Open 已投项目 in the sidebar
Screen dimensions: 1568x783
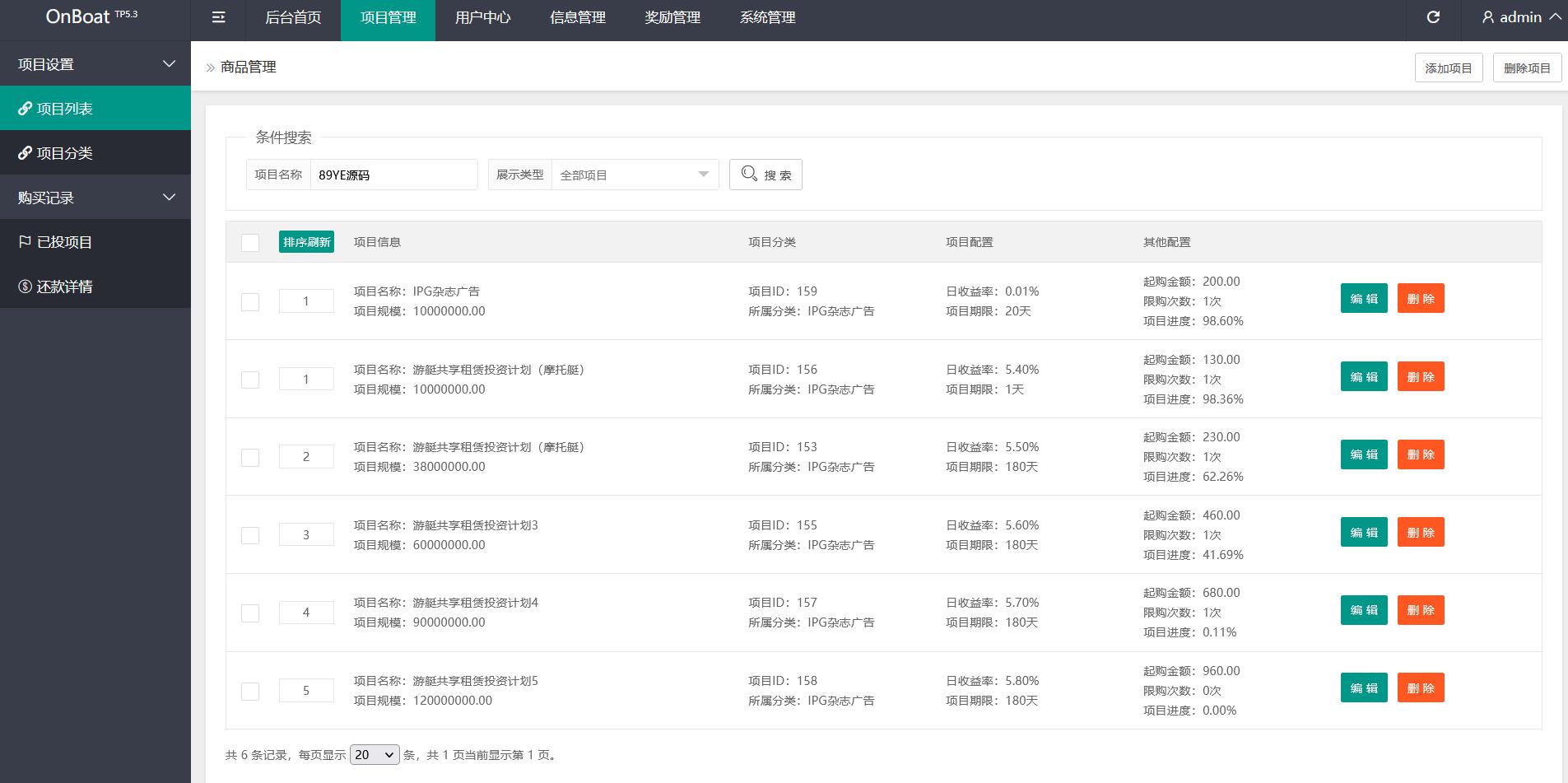tap(95, 242)
